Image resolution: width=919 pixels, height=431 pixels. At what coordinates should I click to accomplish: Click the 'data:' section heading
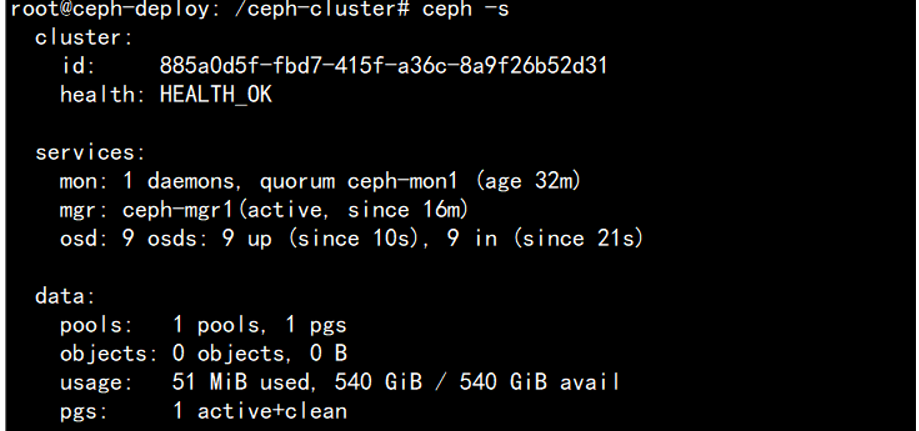click(x=65, y=296)
